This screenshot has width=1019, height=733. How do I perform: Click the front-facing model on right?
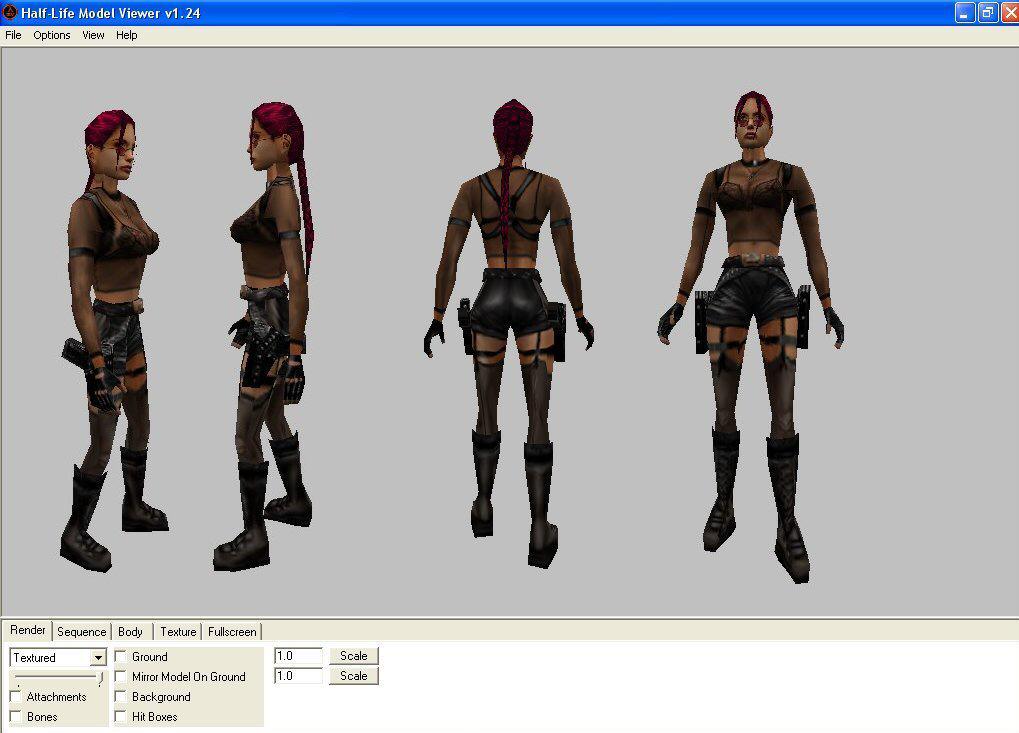tap(751, 338)
